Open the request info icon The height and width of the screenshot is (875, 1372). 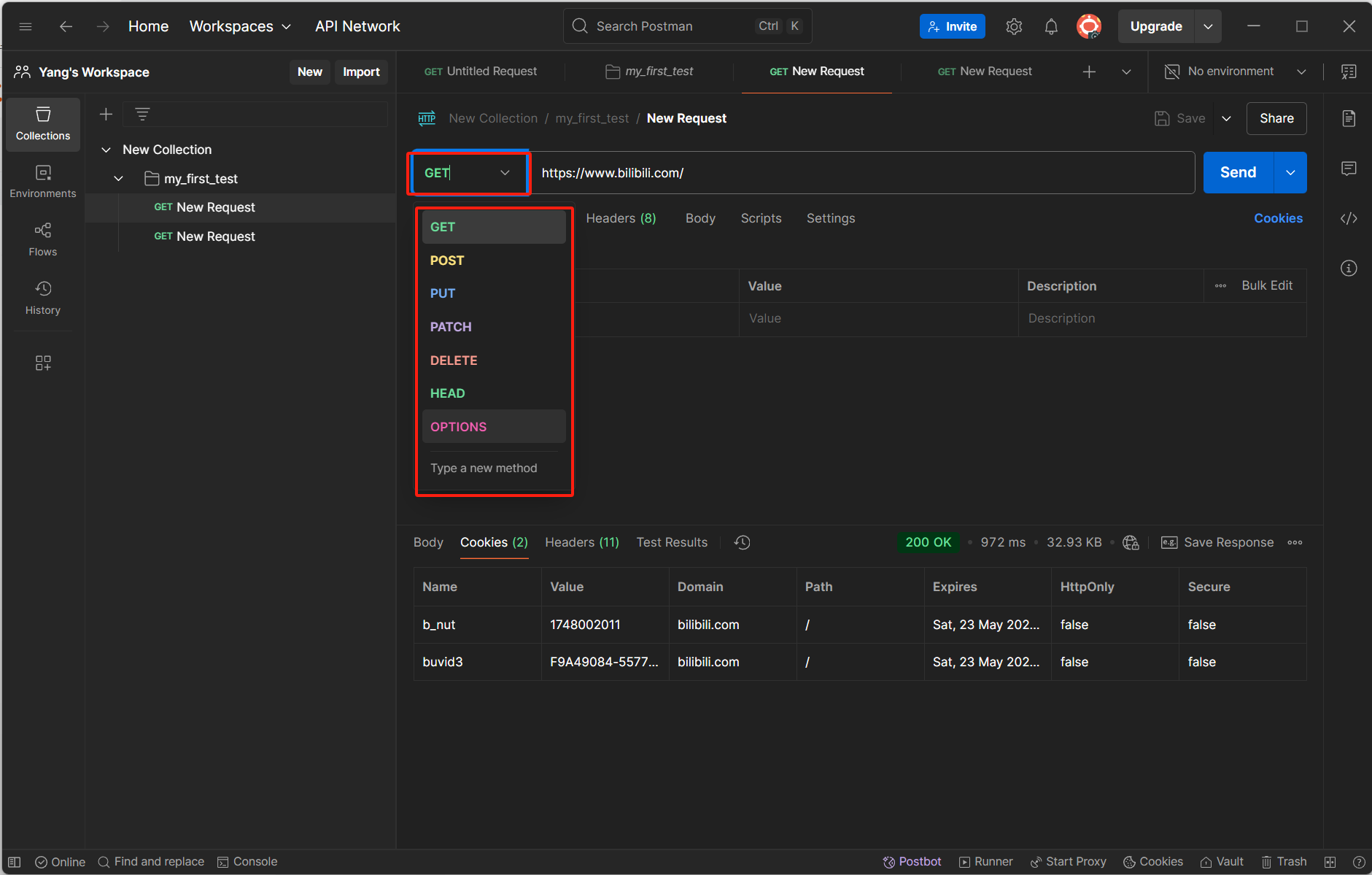coord(1349,268)
